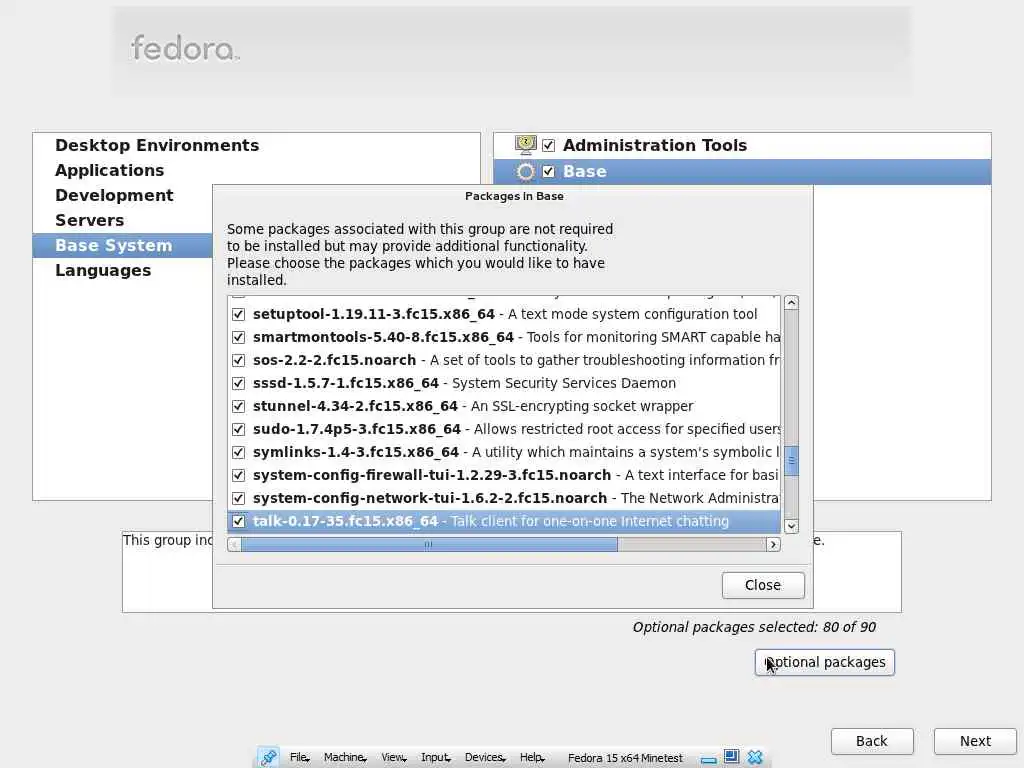Screen dimensions: 1024x768
Task: Click the VirtualBox toolbar restore window icon
Action: click(x=731, y=756)
